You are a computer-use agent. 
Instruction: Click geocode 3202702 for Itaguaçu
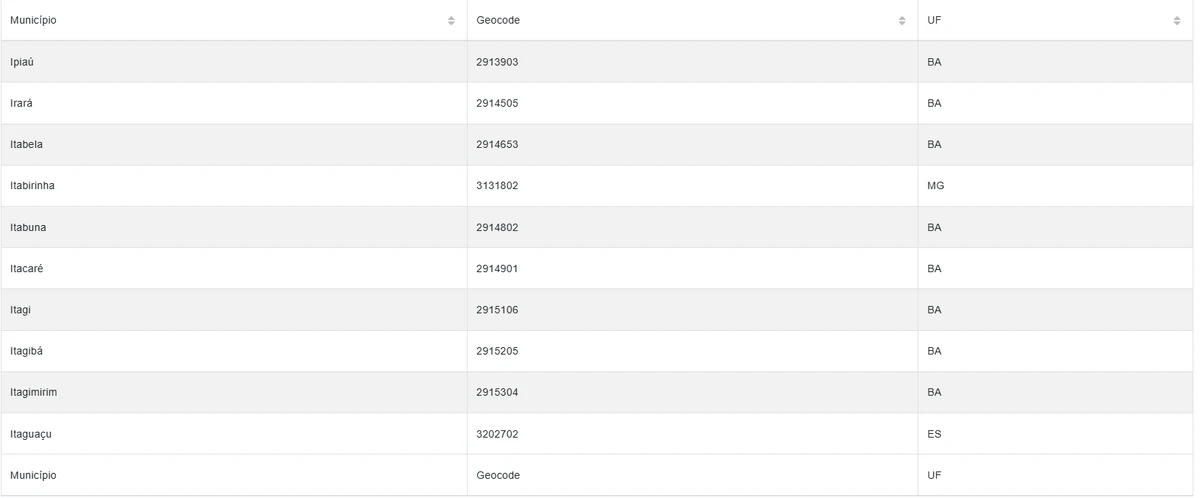pos(497,434)
